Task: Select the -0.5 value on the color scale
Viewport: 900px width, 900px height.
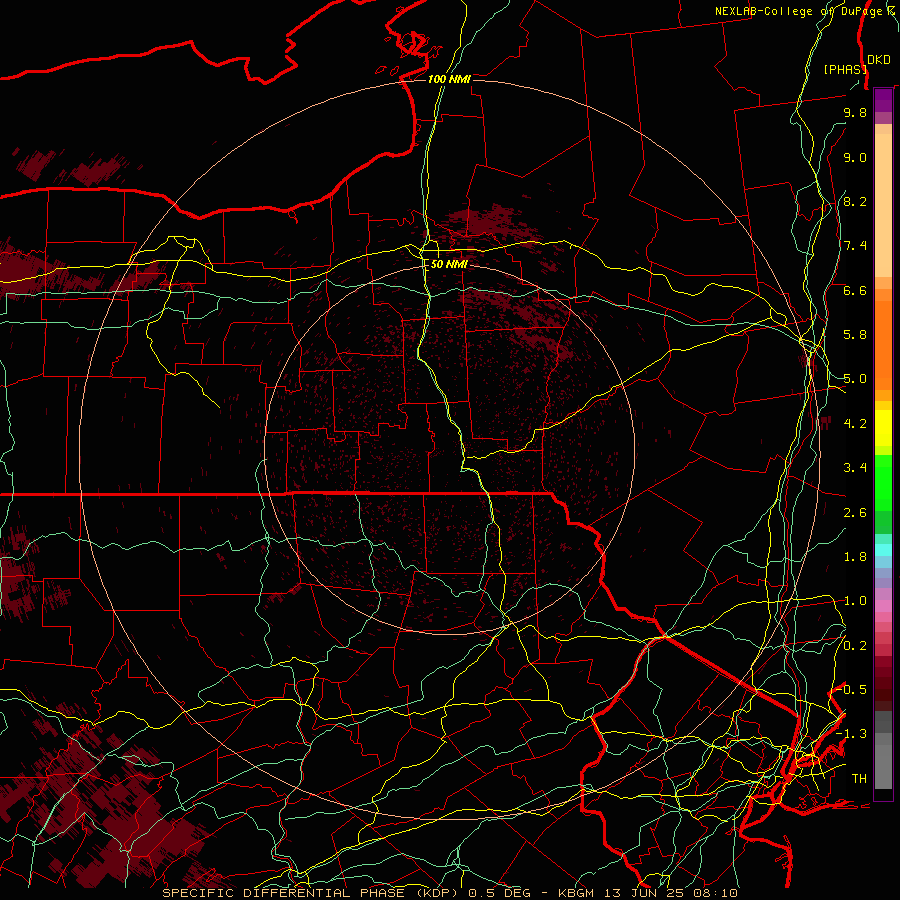Action: click(x=852, y=689)
